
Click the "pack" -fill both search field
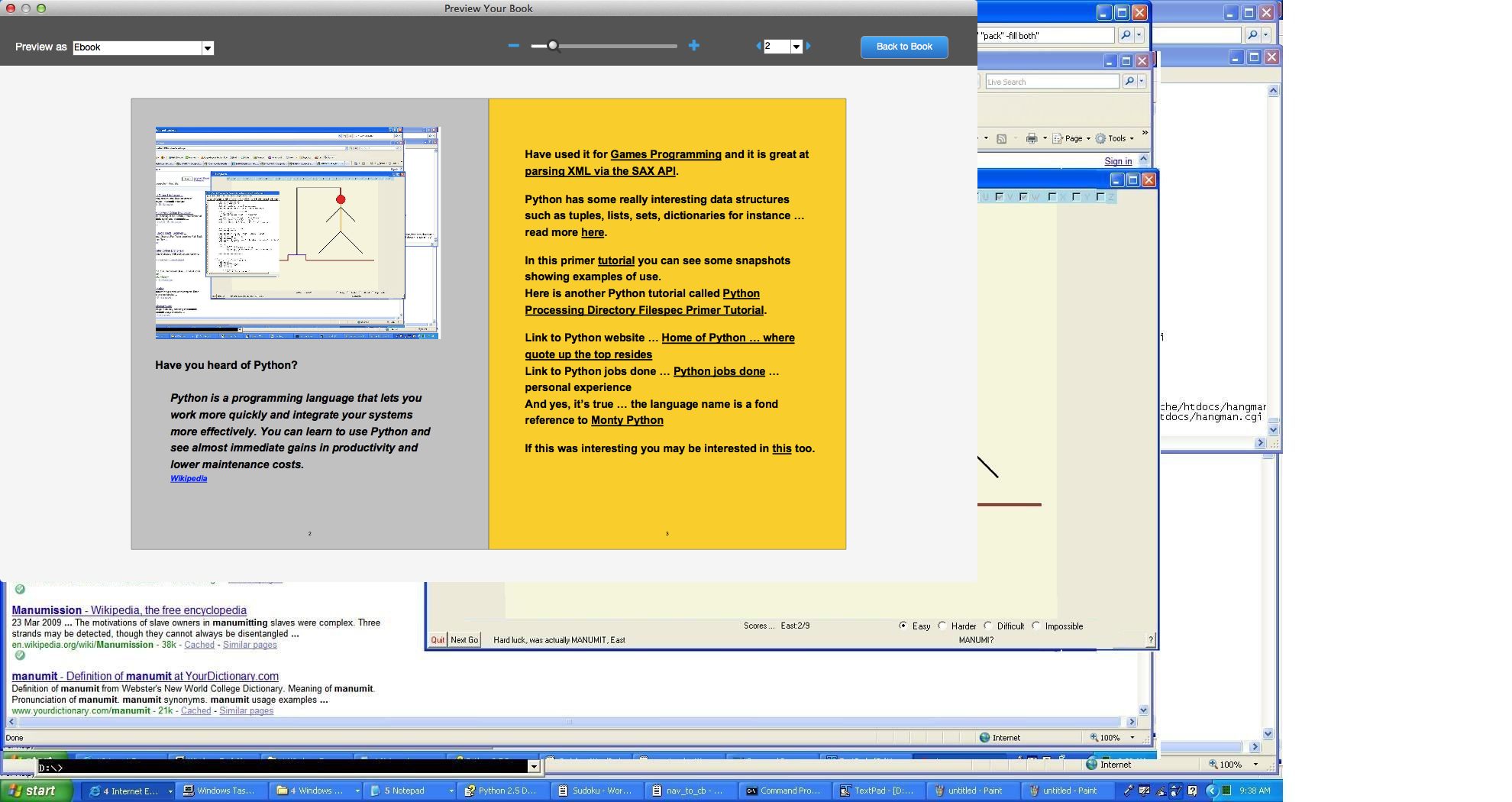(1046, 35)
